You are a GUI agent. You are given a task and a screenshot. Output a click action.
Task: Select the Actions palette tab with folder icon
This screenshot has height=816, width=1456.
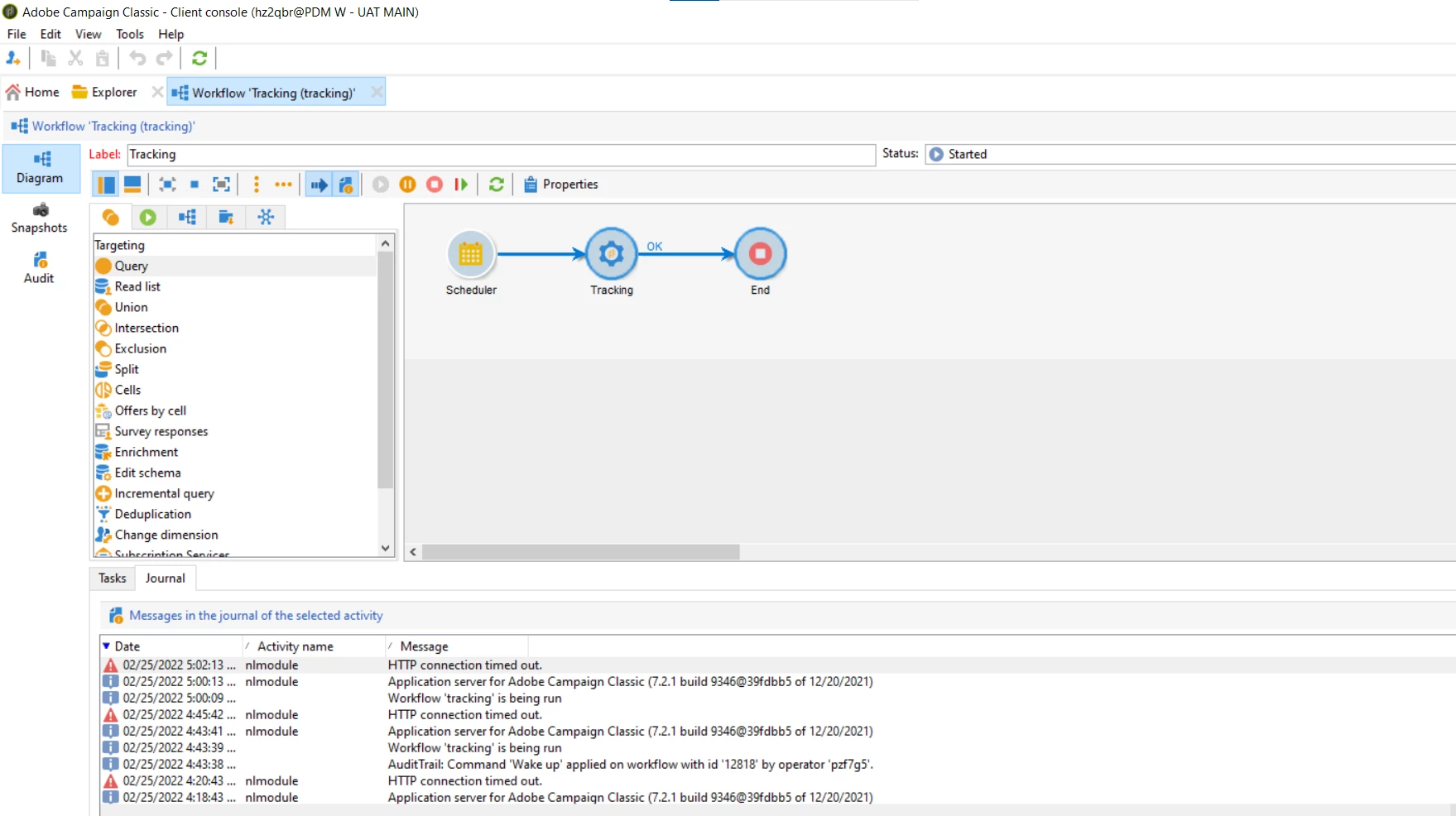226,217
